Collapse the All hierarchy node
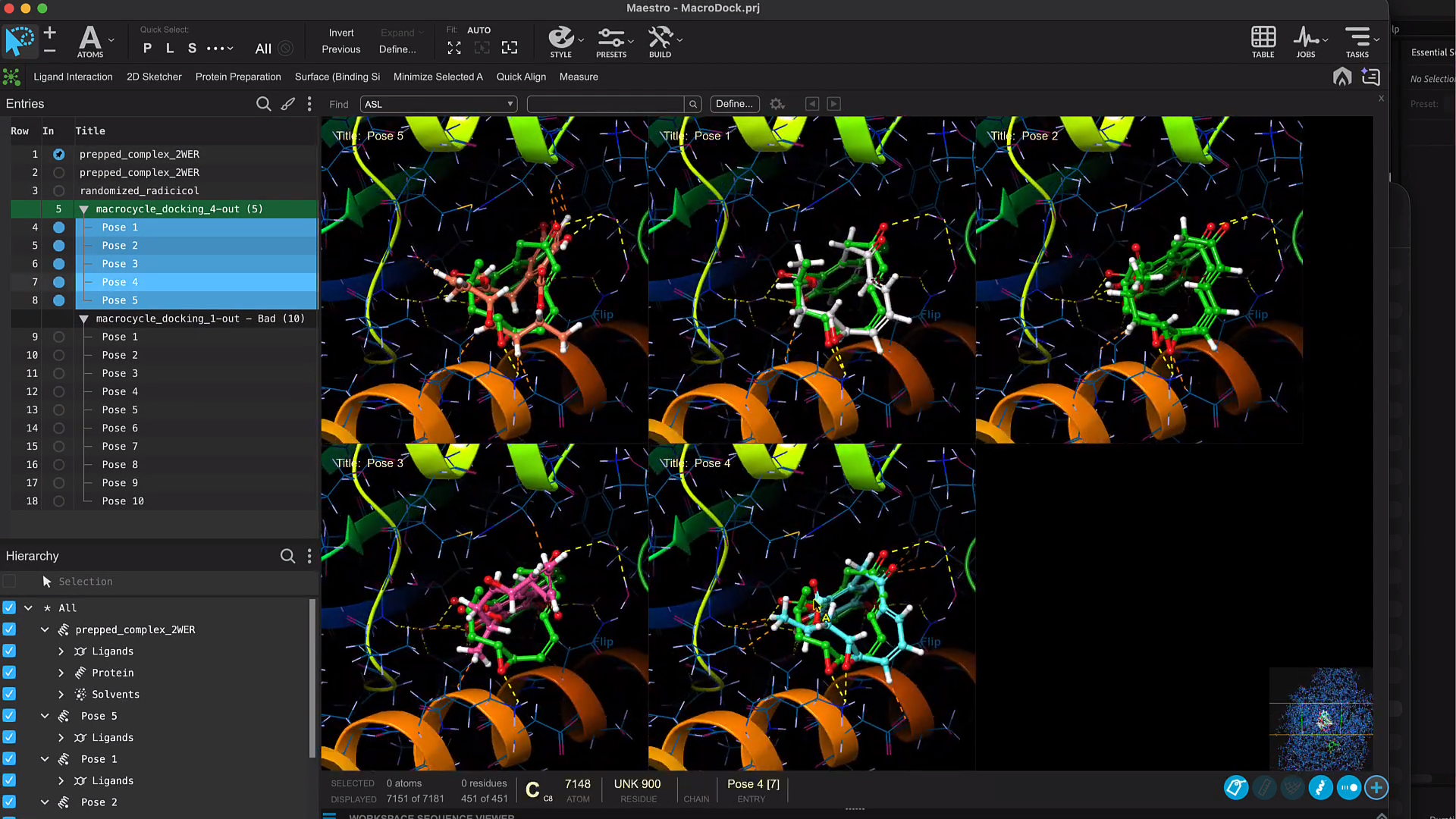The image size is (1456, 819). coord(28,607)
